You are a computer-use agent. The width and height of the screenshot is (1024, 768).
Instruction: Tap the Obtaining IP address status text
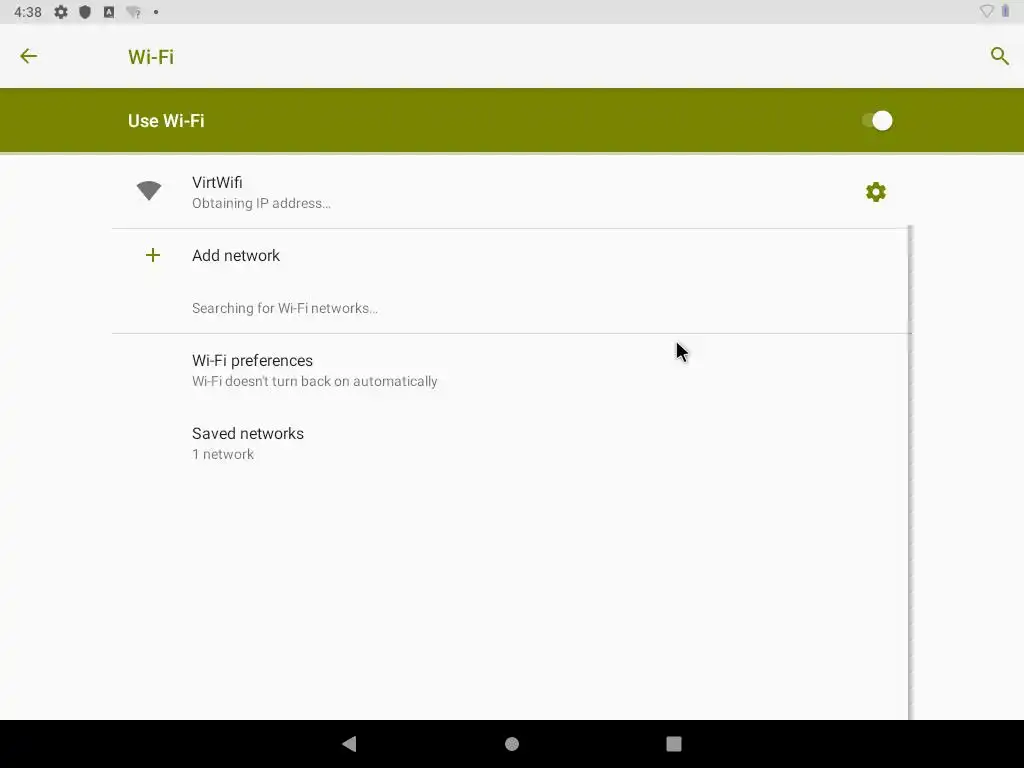click(x=261, y=203)
